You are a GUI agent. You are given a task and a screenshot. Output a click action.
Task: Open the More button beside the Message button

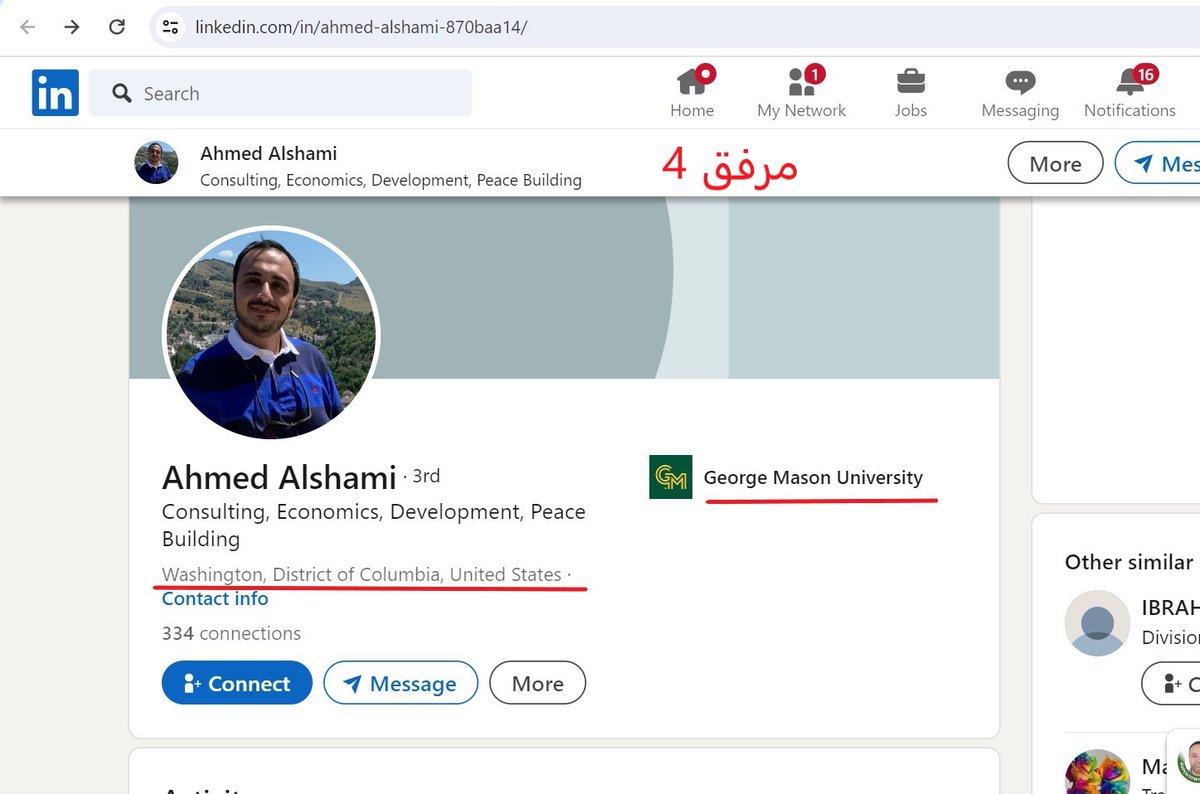tap(538, 683)
